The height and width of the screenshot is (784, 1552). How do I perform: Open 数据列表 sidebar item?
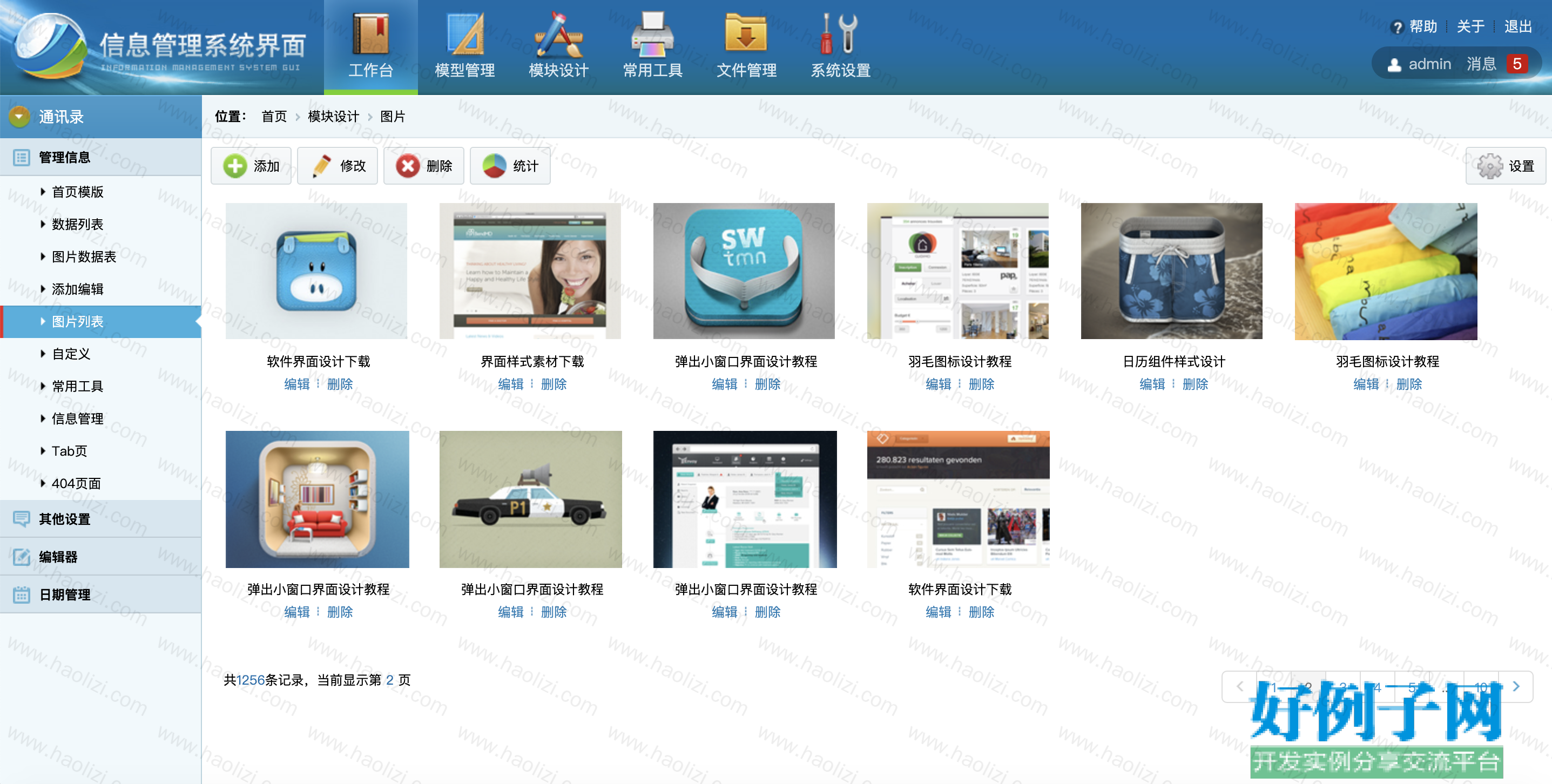pyautogui.click(x=78, y=224)
